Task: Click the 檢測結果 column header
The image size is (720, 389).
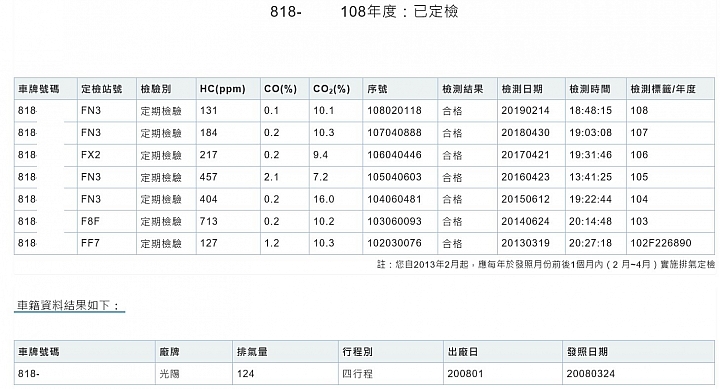Action: tap(462, 89)
